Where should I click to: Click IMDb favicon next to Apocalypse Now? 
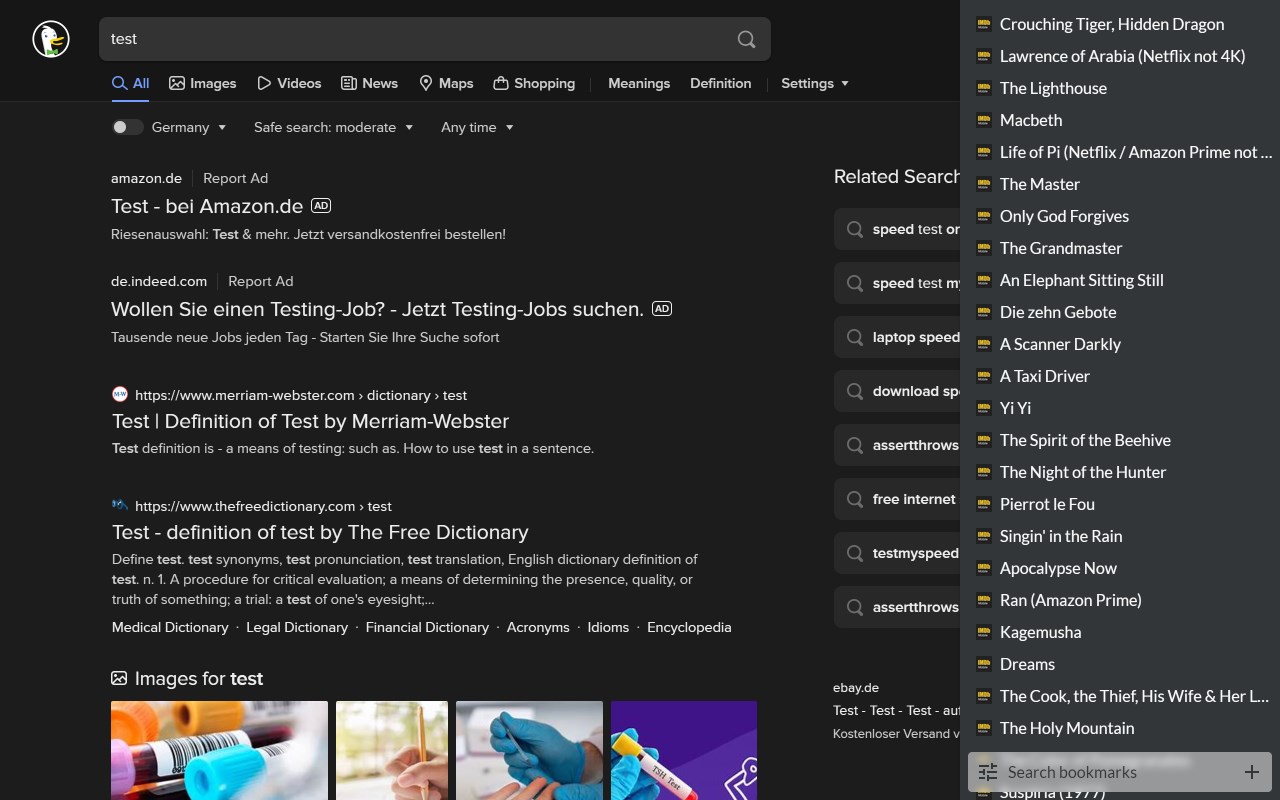click(983, 568)
